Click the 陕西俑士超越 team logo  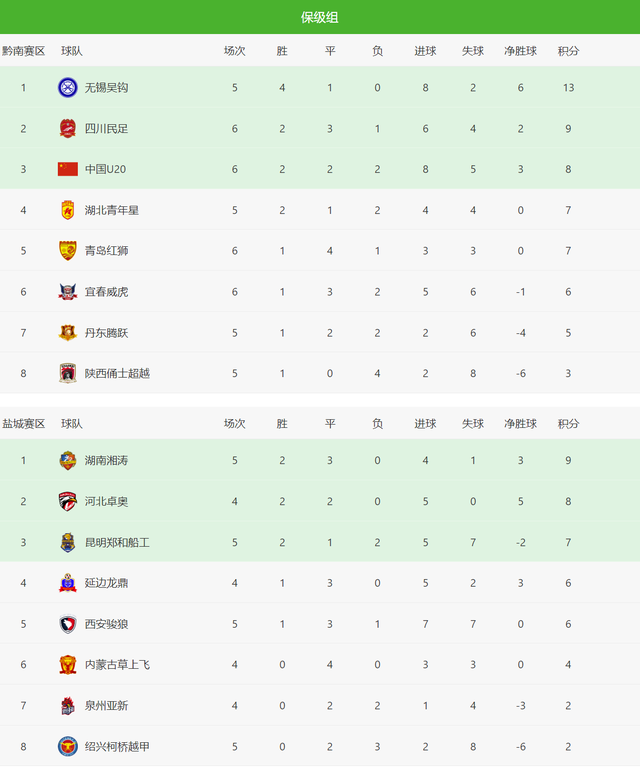coord(68,374)
